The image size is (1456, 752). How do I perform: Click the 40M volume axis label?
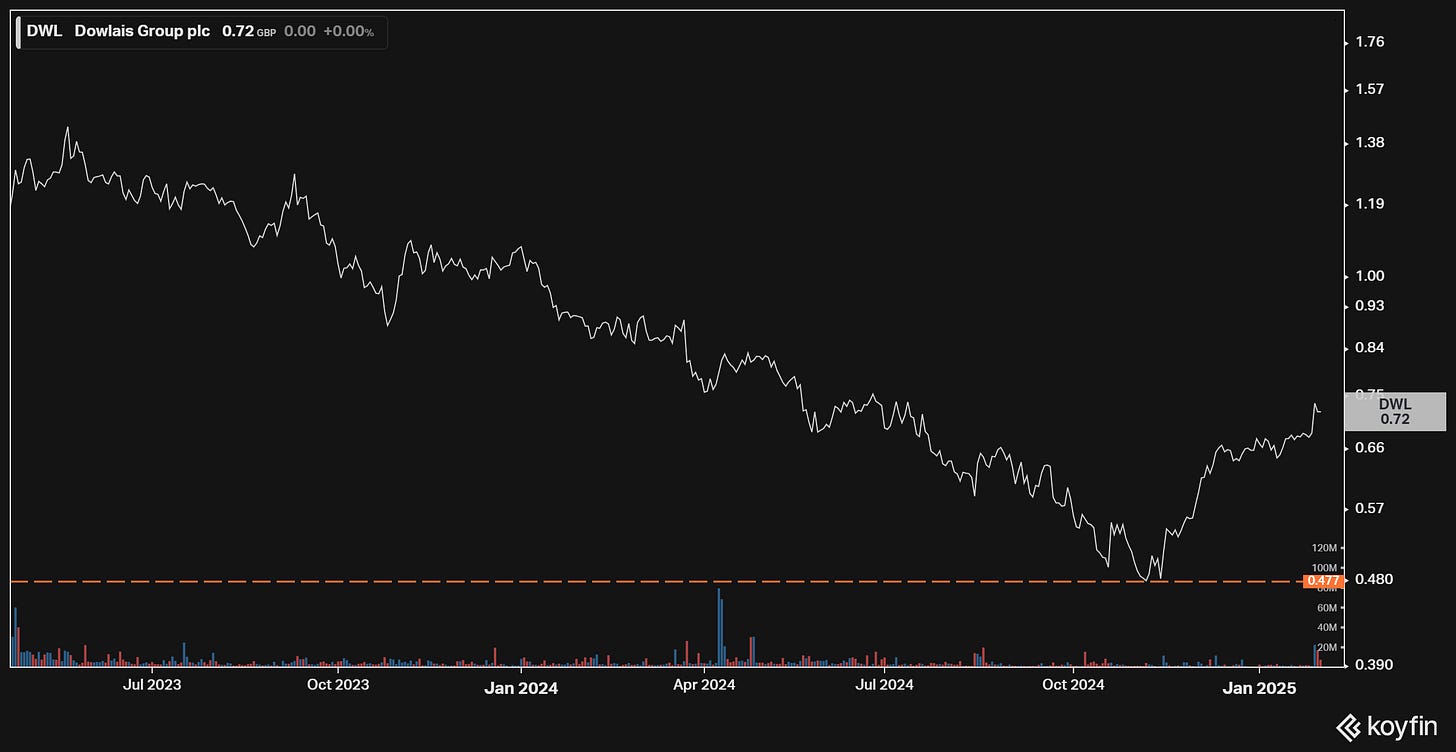point(1326,628)
